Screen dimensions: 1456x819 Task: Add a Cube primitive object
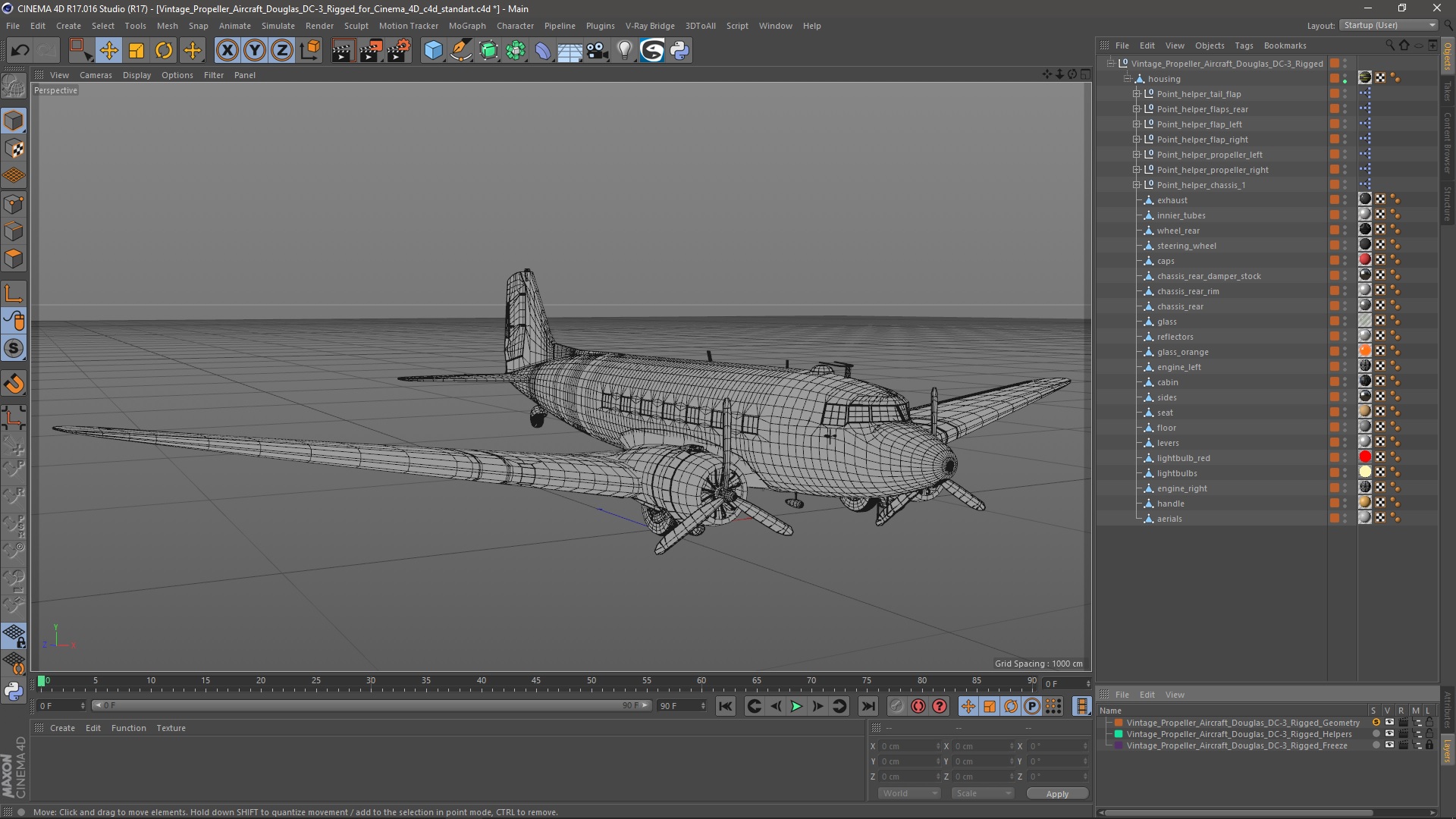click(433, 51)
